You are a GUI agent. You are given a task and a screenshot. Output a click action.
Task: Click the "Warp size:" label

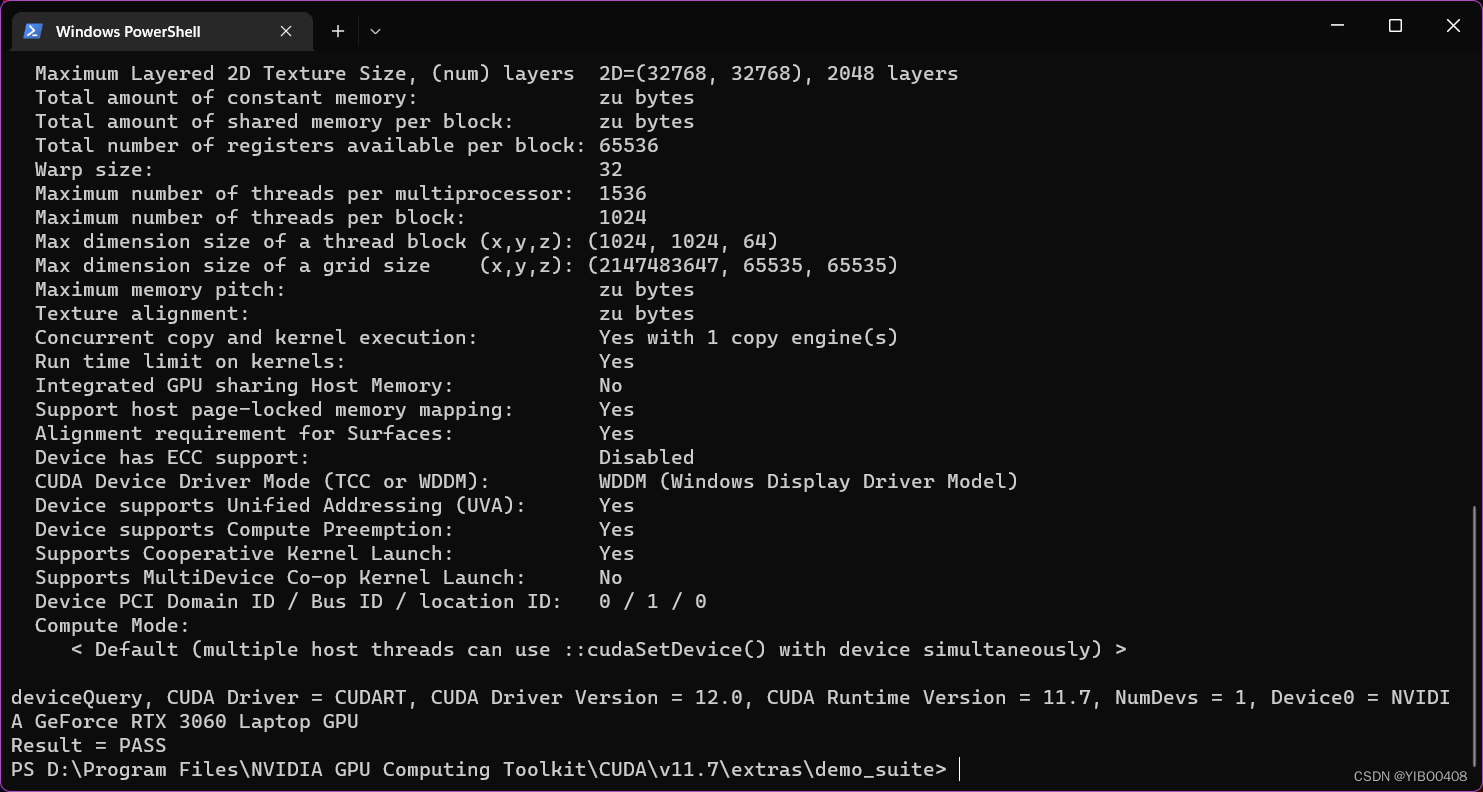click(x=94, y=169)
